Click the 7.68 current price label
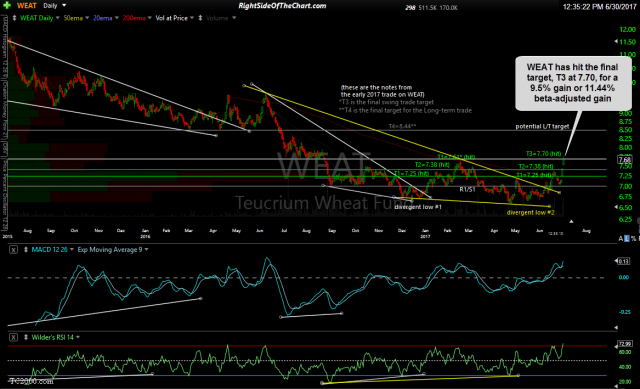Image resolution: width=640 pixels, height=389 pixels. [x=625, y=160]
